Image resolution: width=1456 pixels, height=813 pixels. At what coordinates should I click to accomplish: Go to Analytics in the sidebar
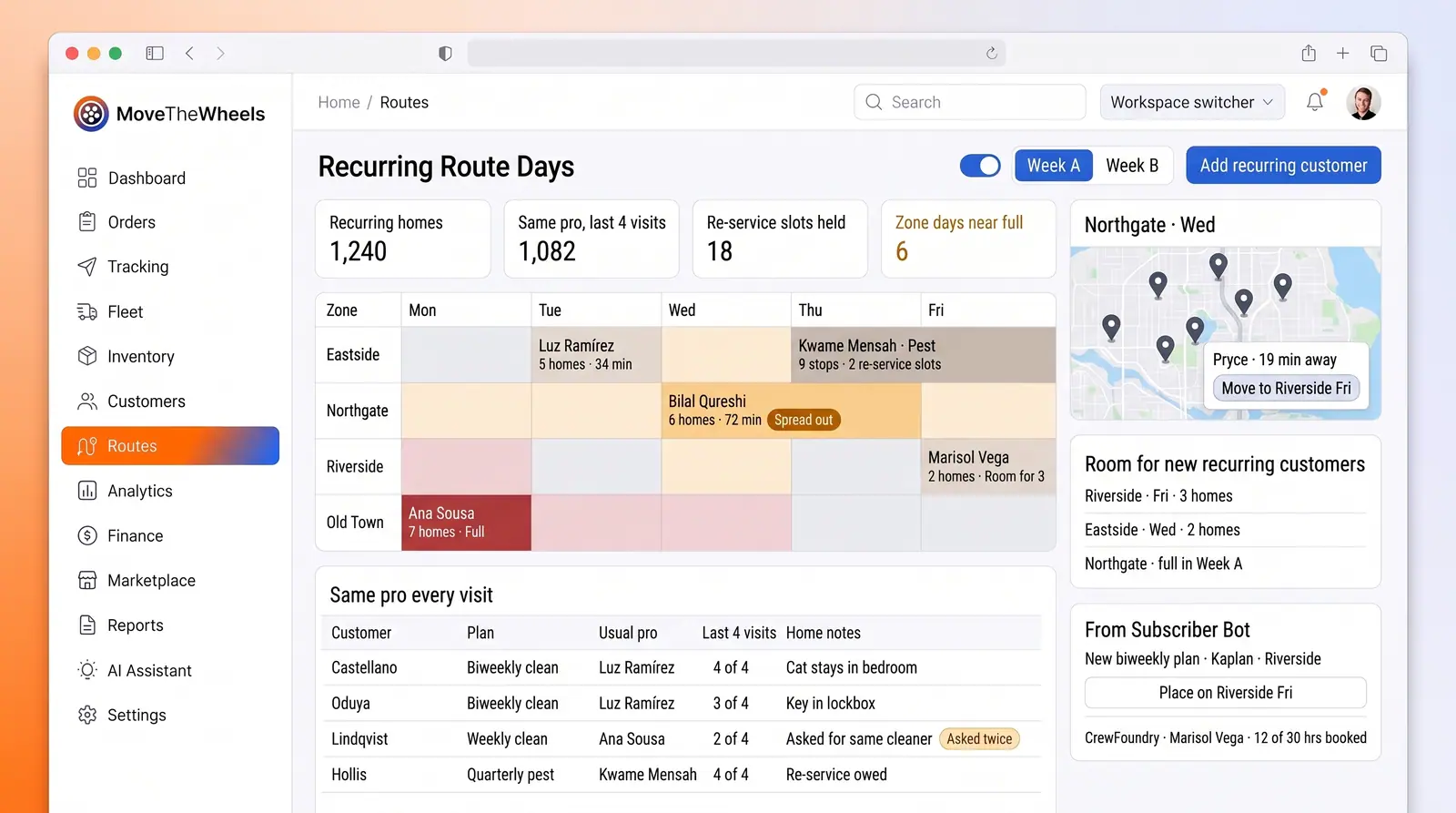coord(170,491)
